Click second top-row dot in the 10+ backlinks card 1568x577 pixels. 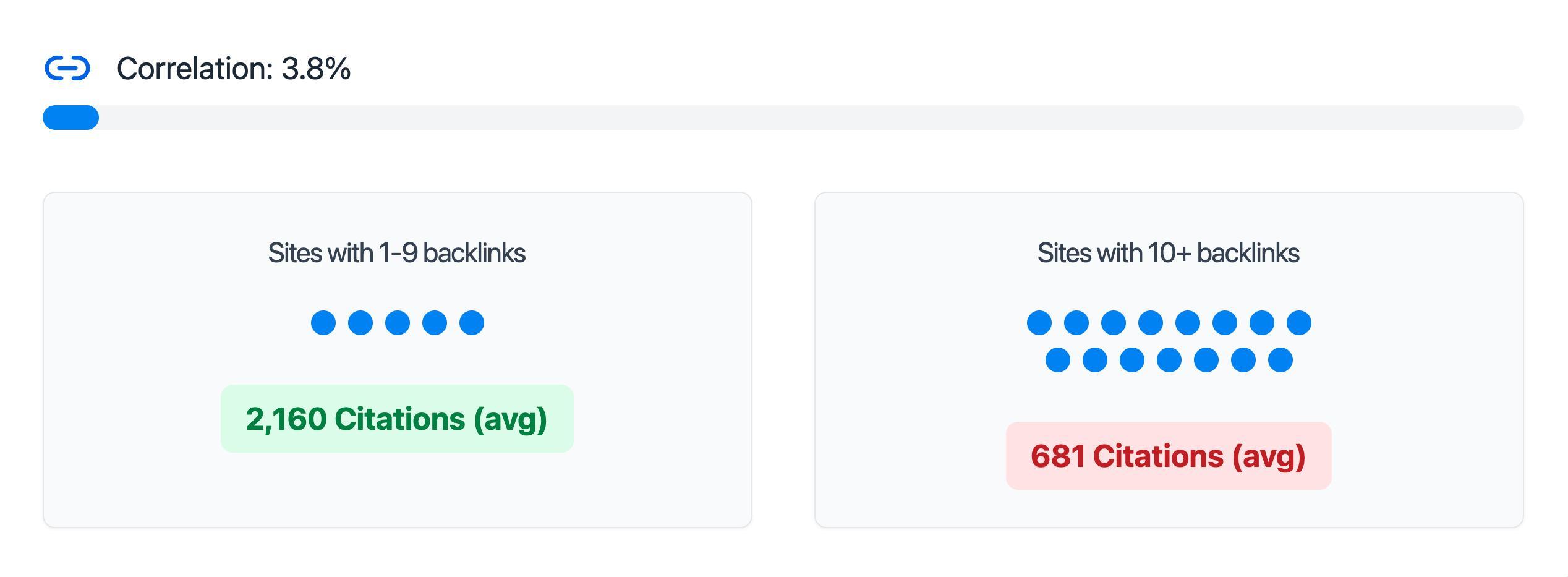(x=1076, y=323)
